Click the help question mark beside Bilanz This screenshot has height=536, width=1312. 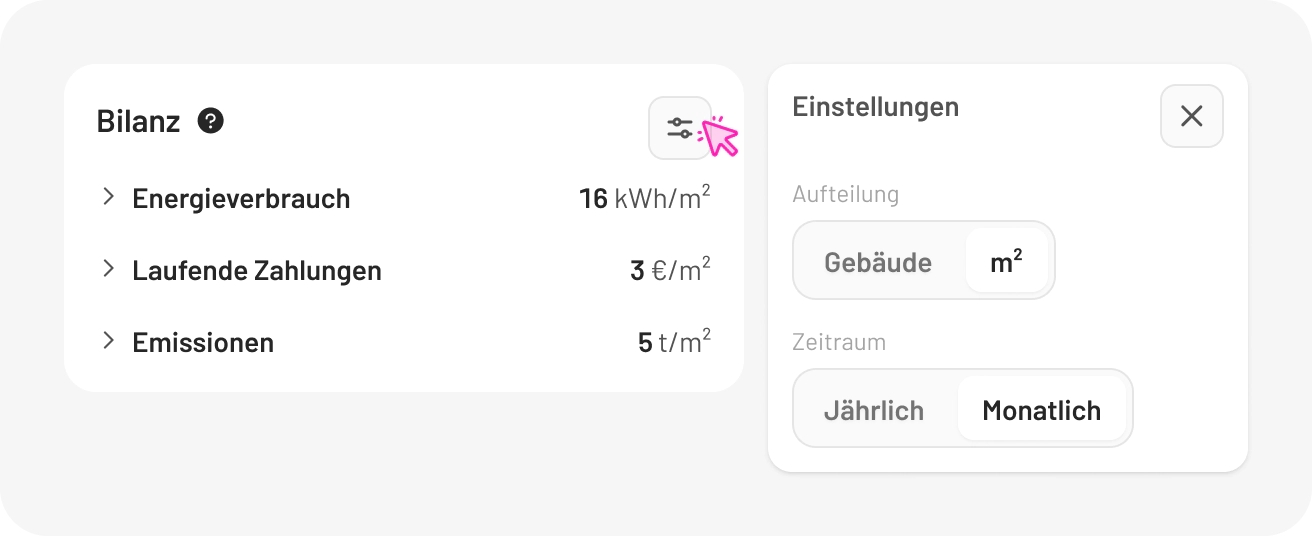tap(211, 121)
